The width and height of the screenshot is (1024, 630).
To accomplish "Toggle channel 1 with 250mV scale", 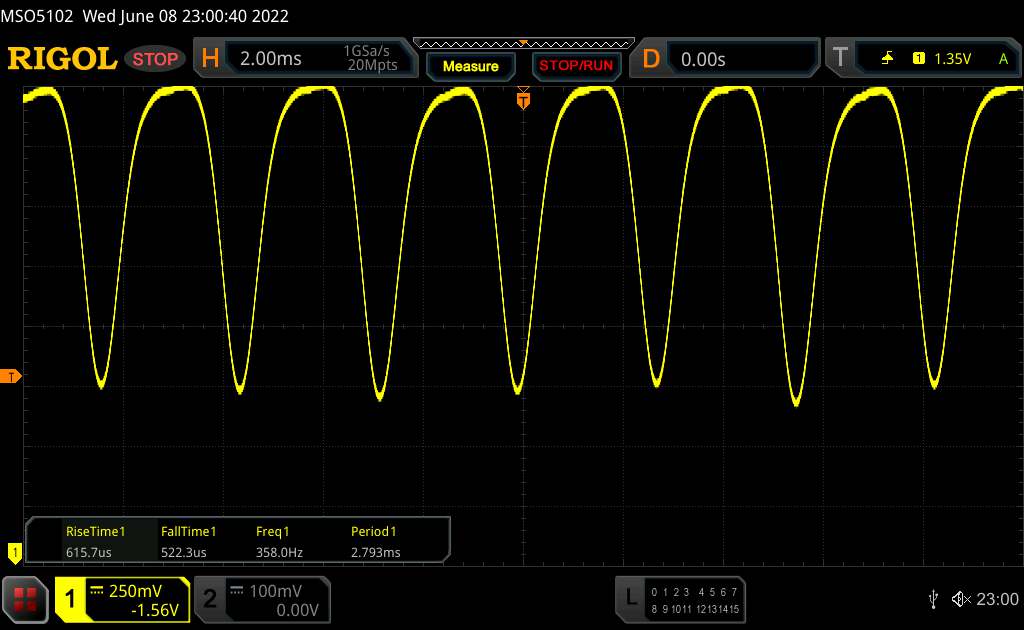I will tap(122, 599).
